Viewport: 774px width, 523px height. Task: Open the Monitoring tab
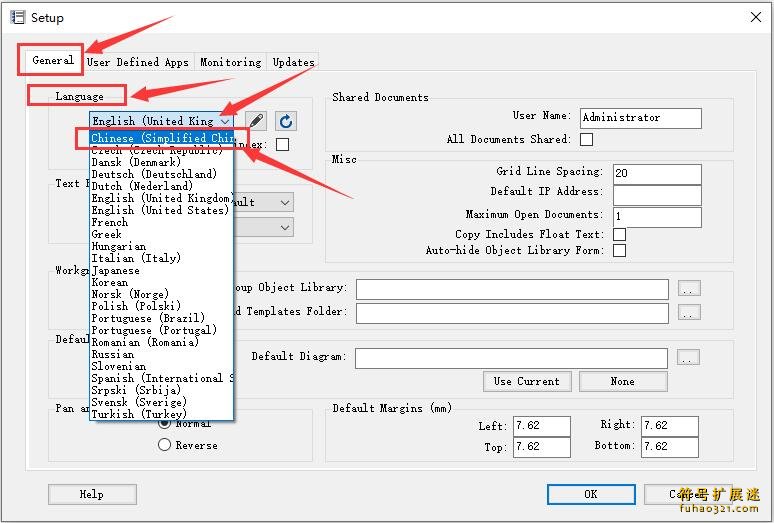pyautogui.click(x=230, y=62)
